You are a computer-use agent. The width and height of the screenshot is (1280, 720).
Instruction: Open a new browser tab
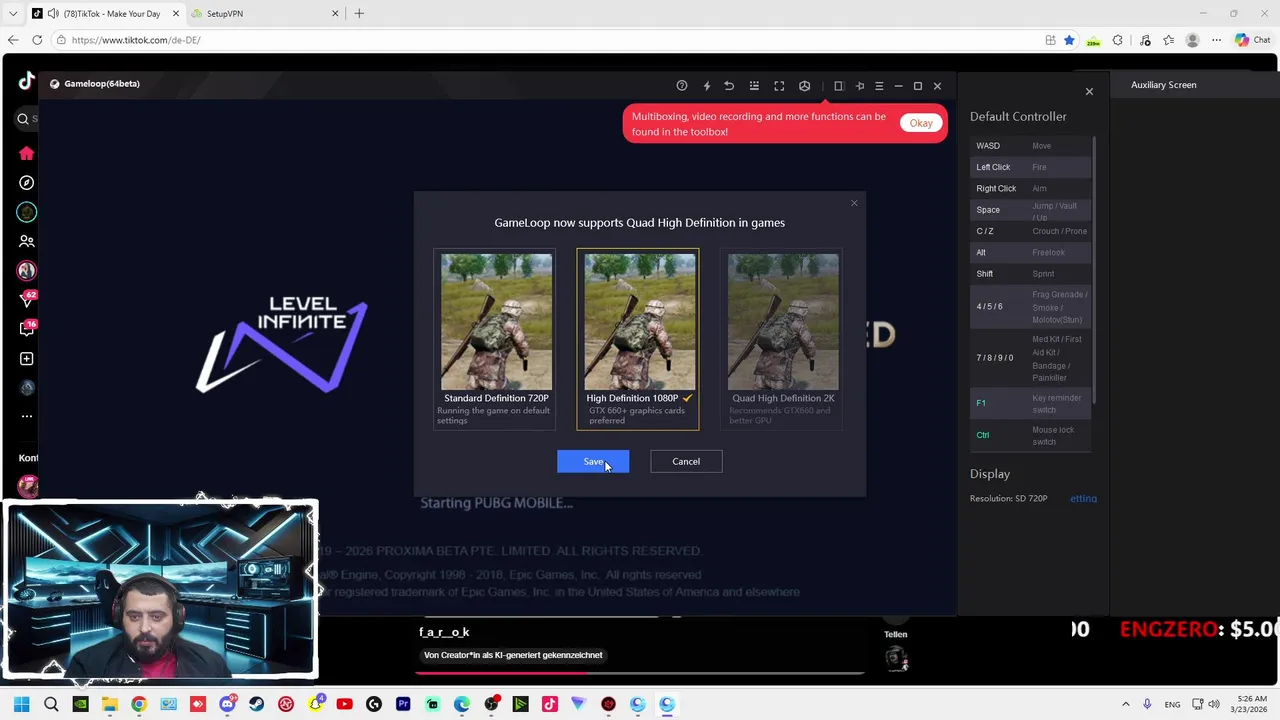pos(359,13)
